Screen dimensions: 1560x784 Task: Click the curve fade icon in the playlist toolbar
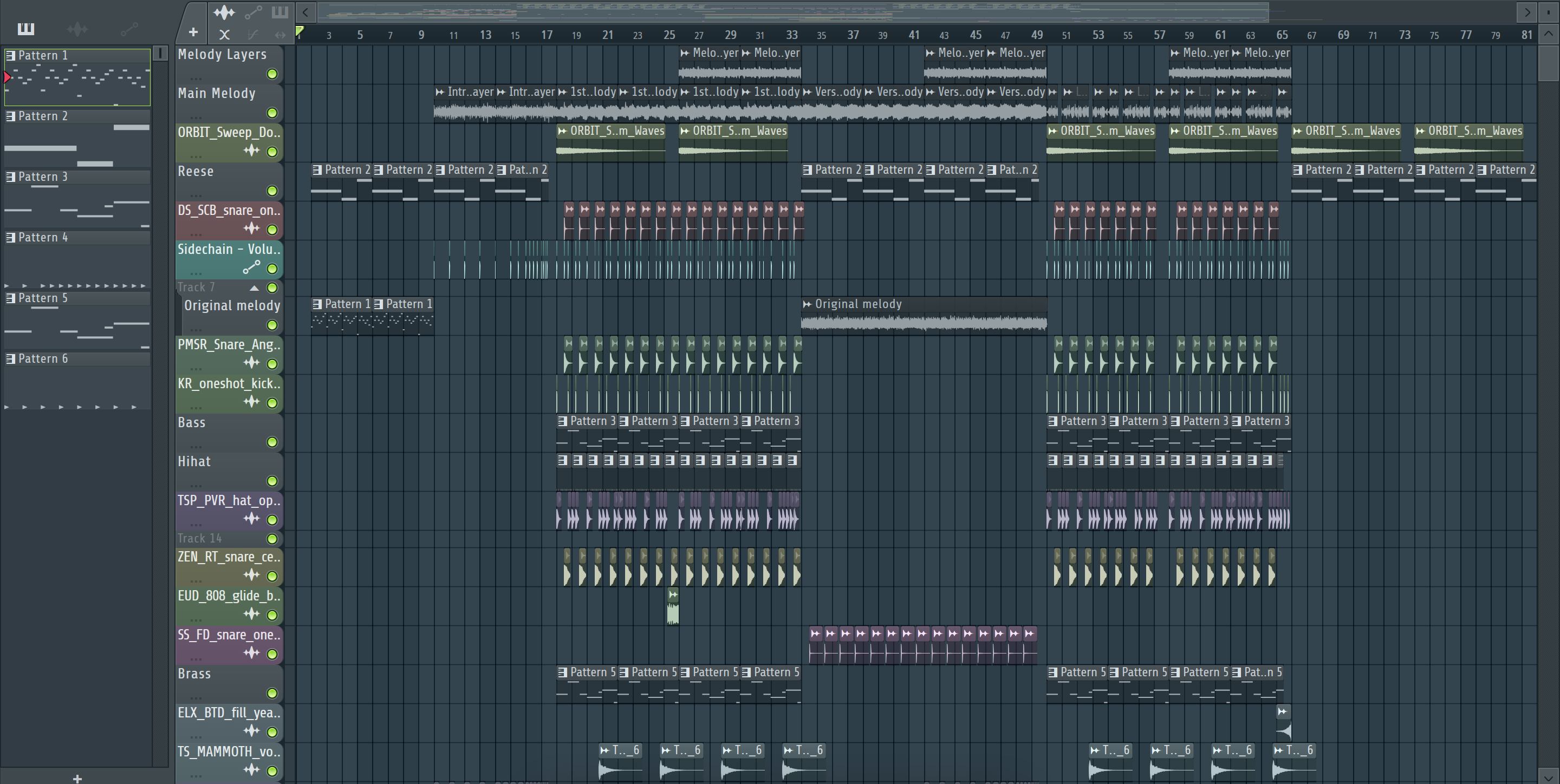[x=252, y=35]
